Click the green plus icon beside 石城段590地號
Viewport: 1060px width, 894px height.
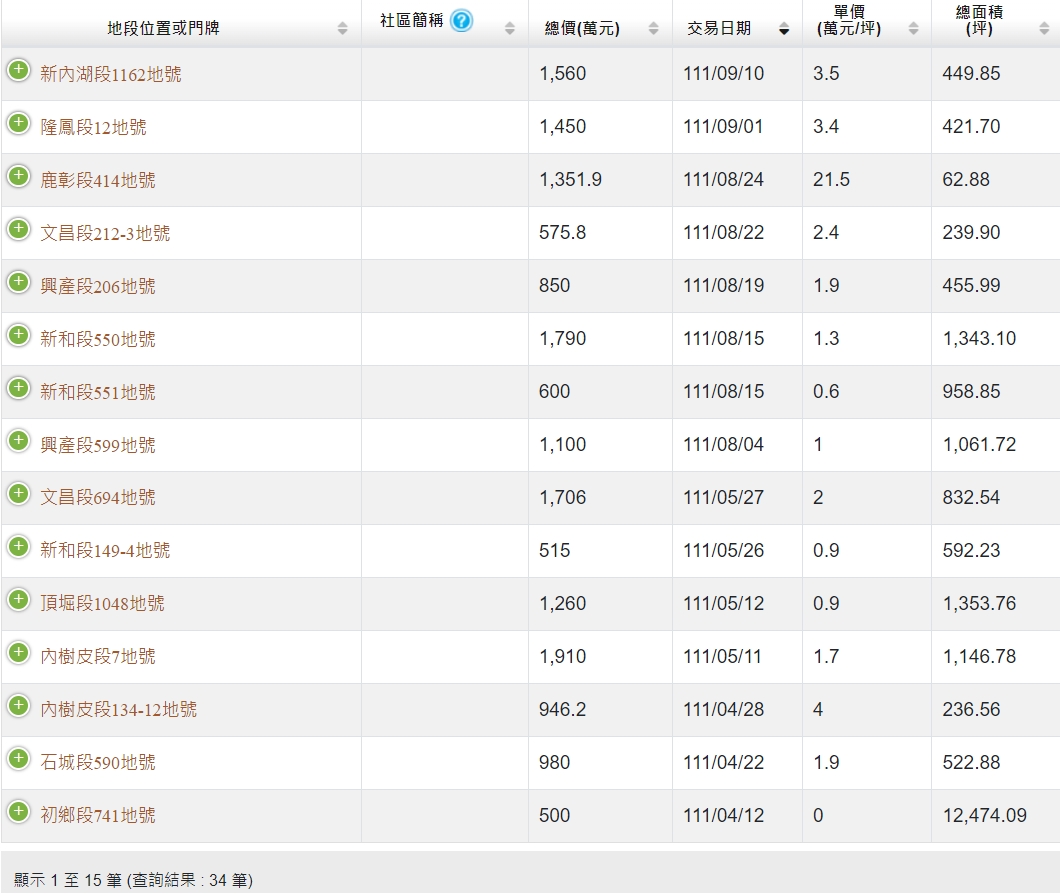tap(19, 759)
